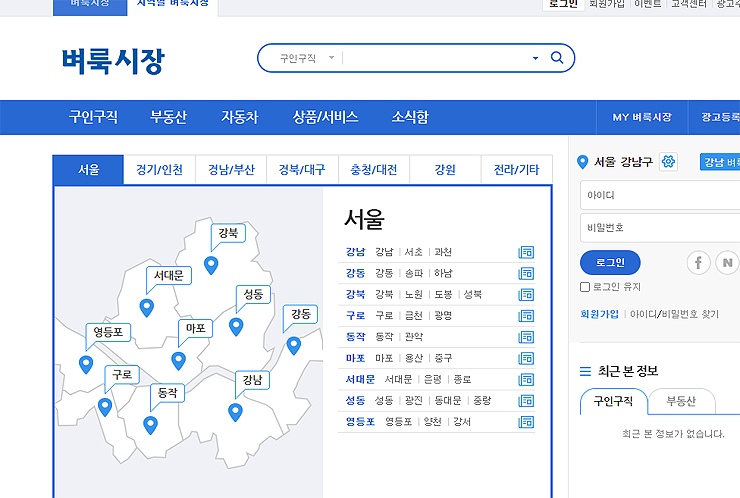Open the newspaper icon in 서대문 row
This screenshot has height=498, width=740.
point(526,380)
